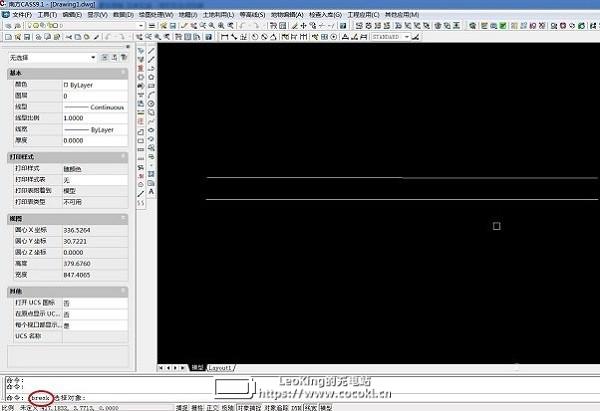Click the Diameter Dimension icon
The image size is (600, 411).
pos(264,37)
